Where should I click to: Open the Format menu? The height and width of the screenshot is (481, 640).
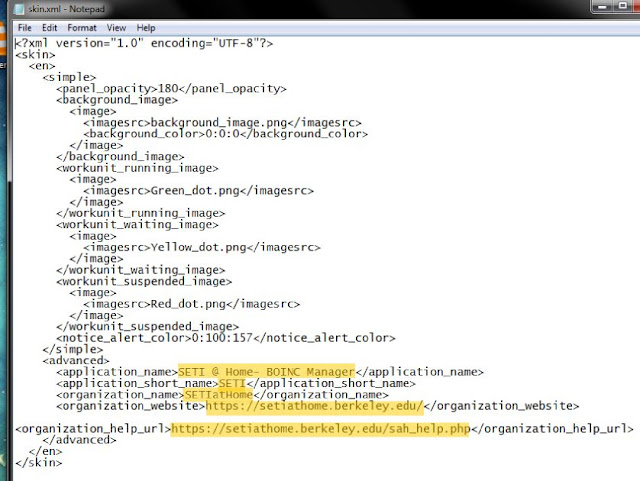click(x=82, y=28)
